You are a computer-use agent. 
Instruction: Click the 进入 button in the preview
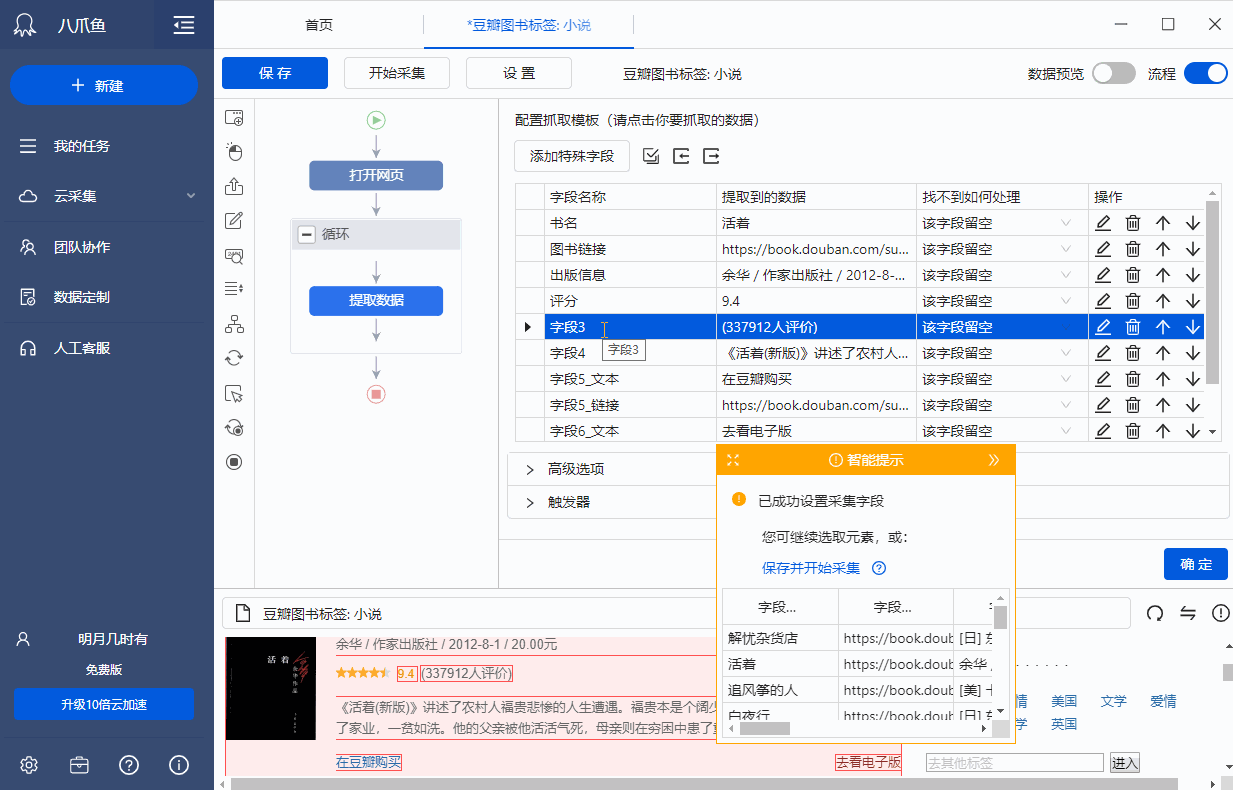[x=1125, y=763]
